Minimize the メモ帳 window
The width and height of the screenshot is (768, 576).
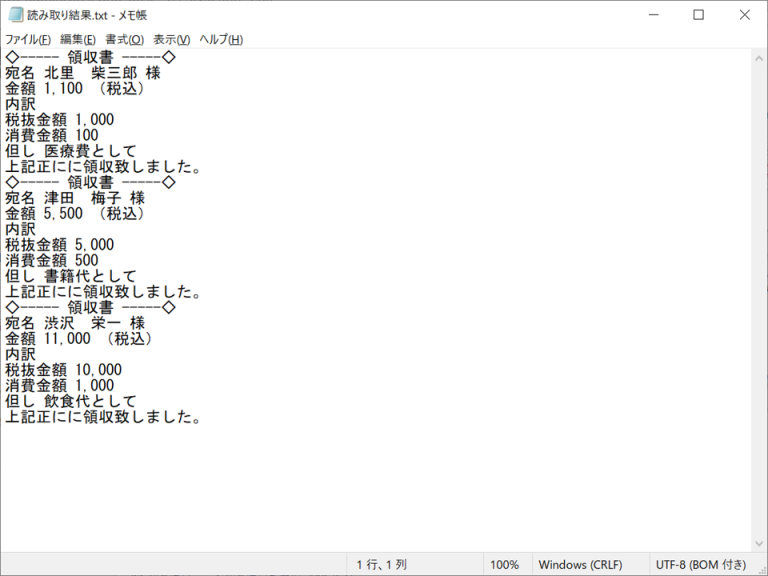tap(653, 15)
